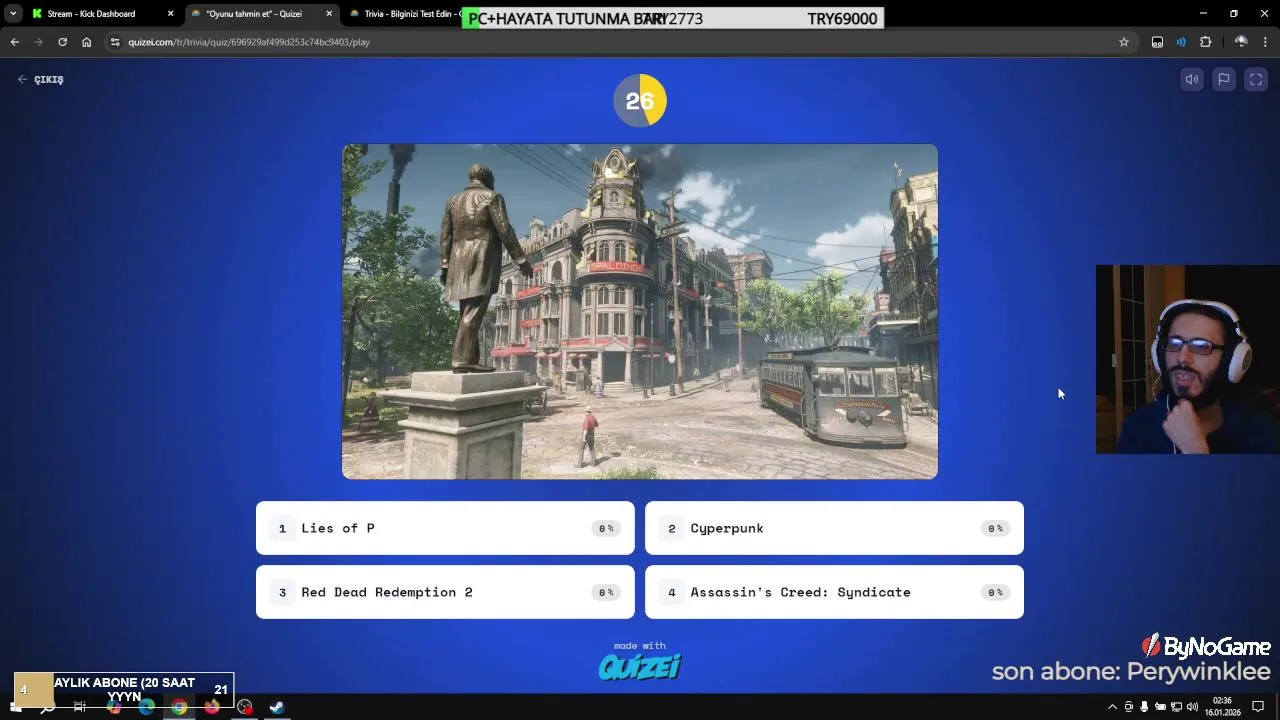Enter fullscreen mode in the quiz
Screen dimensions: 1280x720
click(1256, 80)
